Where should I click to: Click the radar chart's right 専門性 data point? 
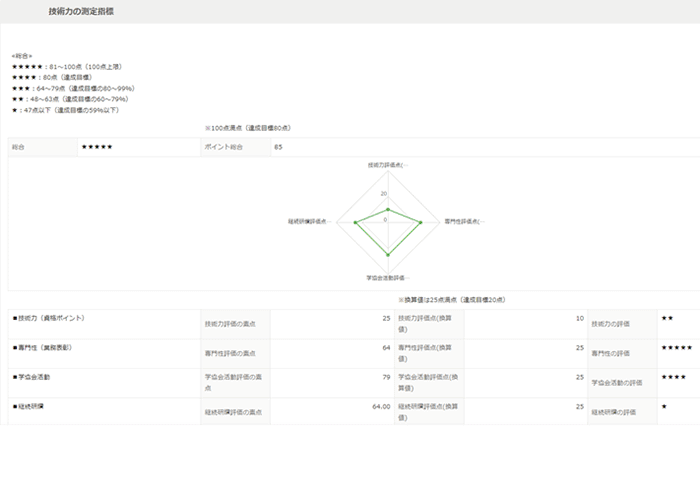click(x=421, y=221)
